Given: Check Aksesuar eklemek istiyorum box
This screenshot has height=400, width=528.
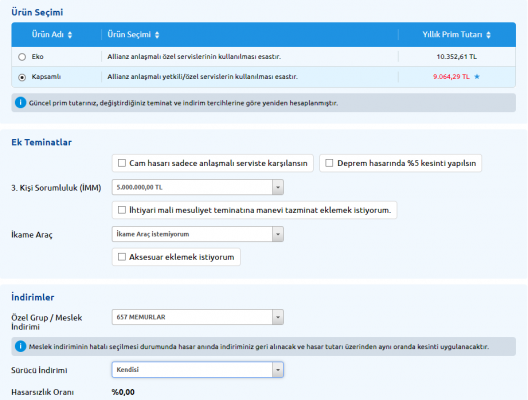Looking at the screenshot, I should tap(122, 257).
